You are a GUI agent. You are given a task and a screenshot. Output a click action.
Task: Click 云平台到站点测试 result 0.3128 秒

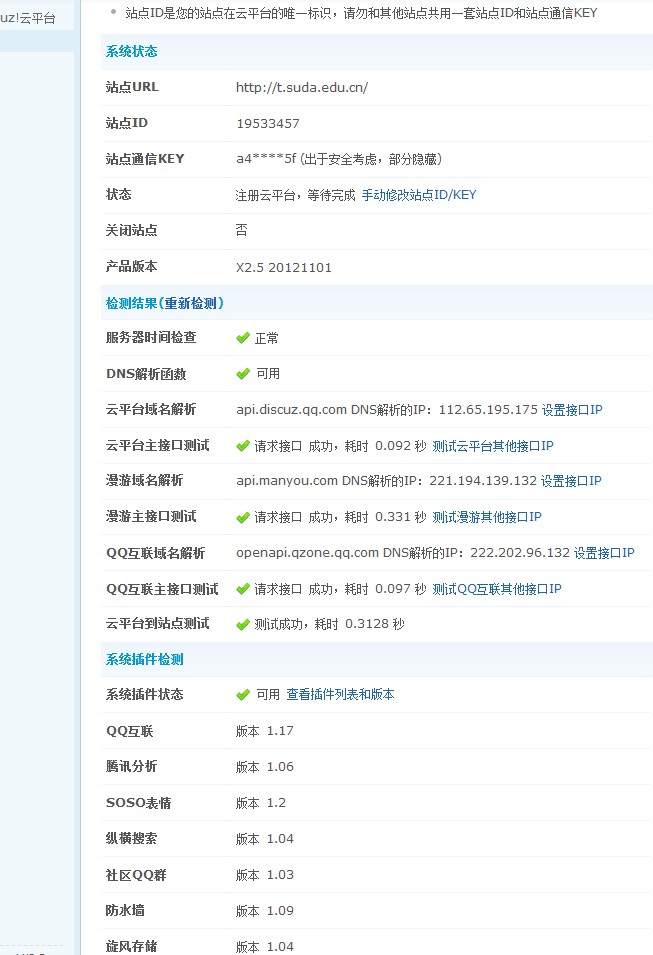pyautogui.click(x=375, y=624)
